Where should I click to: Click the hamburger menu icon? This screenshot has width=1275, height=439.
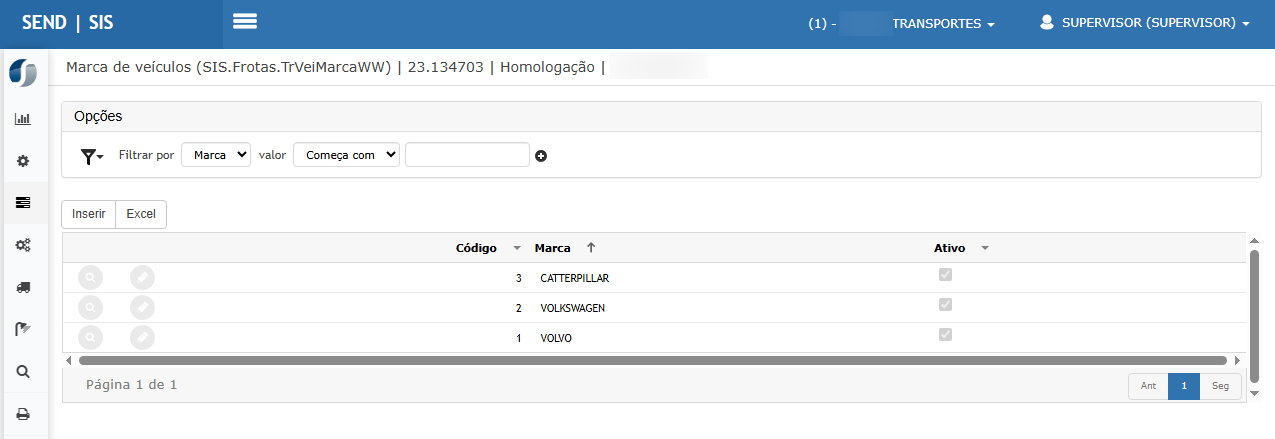(245, 22)
